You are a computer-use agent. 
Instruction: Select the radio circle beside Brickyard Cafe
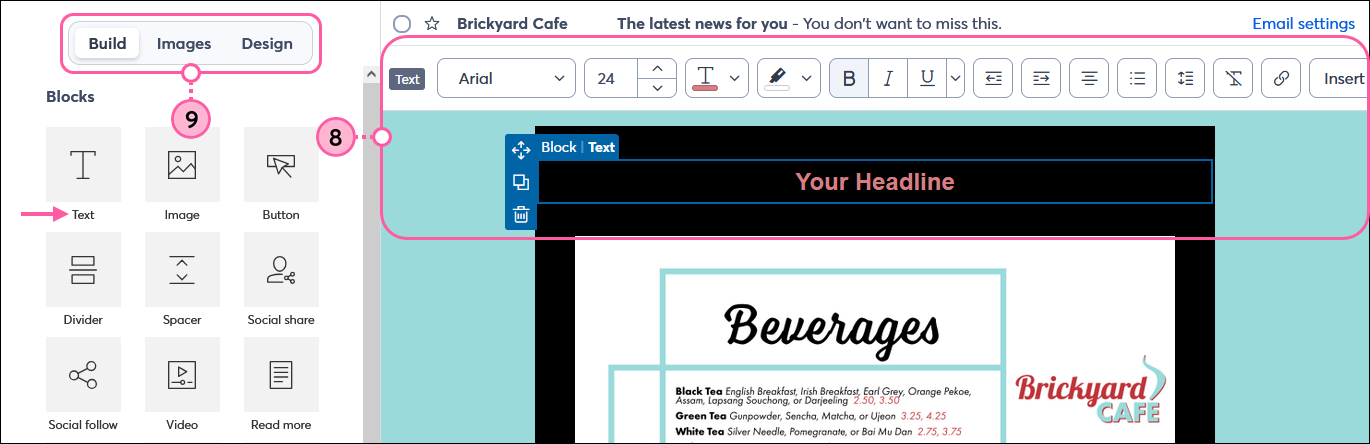pos(402,23)
